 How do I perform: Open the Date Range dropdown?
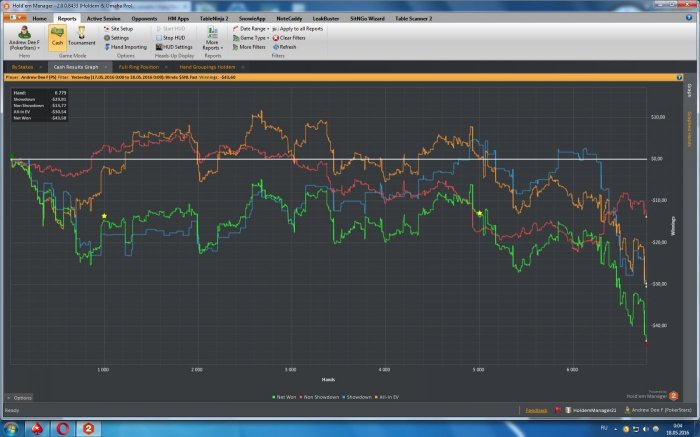tap(249, 29)
